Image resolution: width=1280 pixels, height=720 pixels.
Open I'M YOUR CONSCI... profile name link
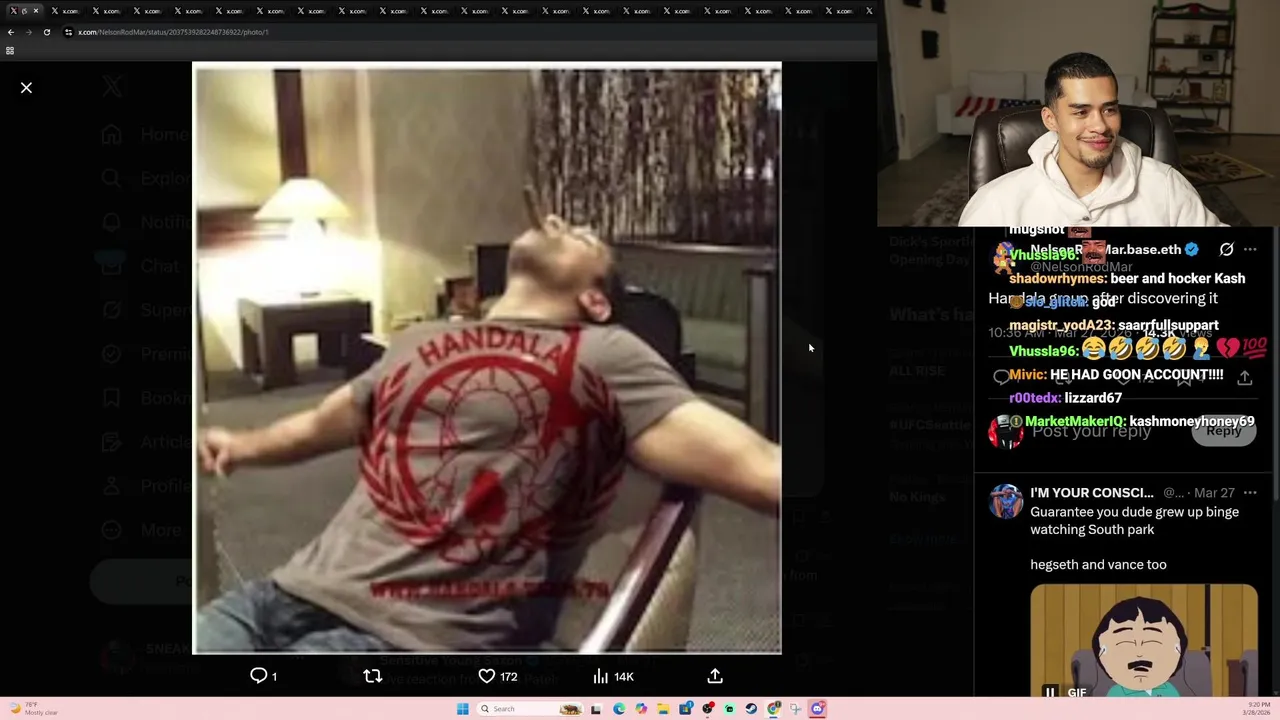tap(1091, 493)
